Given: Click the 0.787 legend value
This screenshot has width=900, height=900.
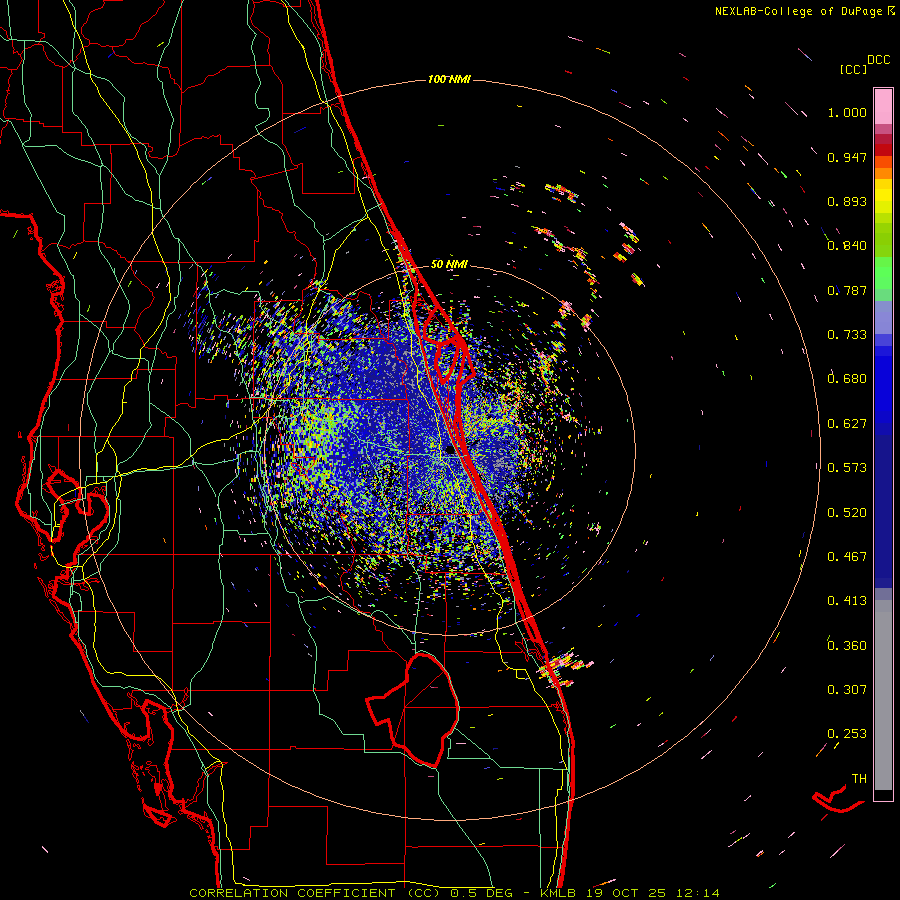Looking at the screenshot, I should [x=847, y=290].
